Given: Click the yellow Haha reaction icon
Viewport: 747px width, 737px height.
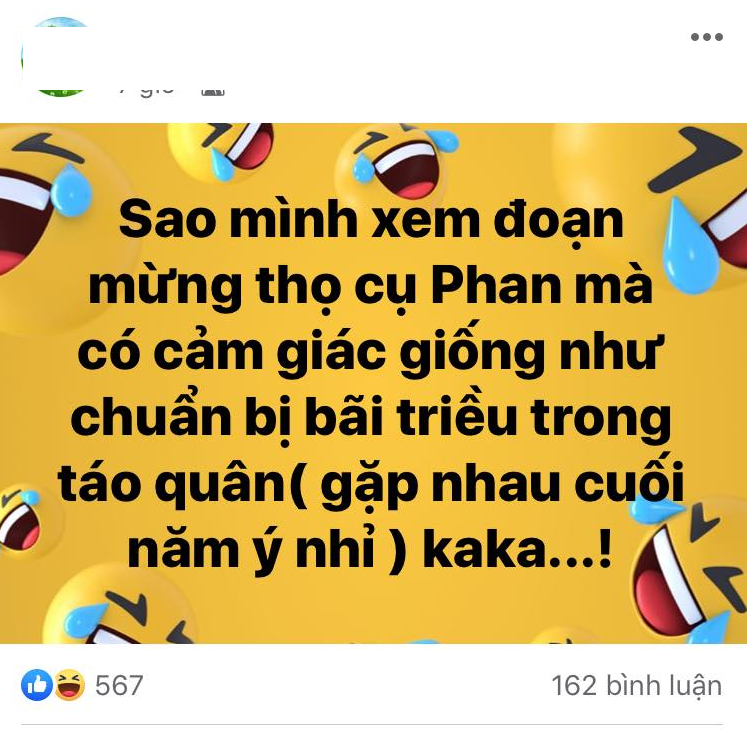Looking at the screenshot, I should [x=70, y=685].
